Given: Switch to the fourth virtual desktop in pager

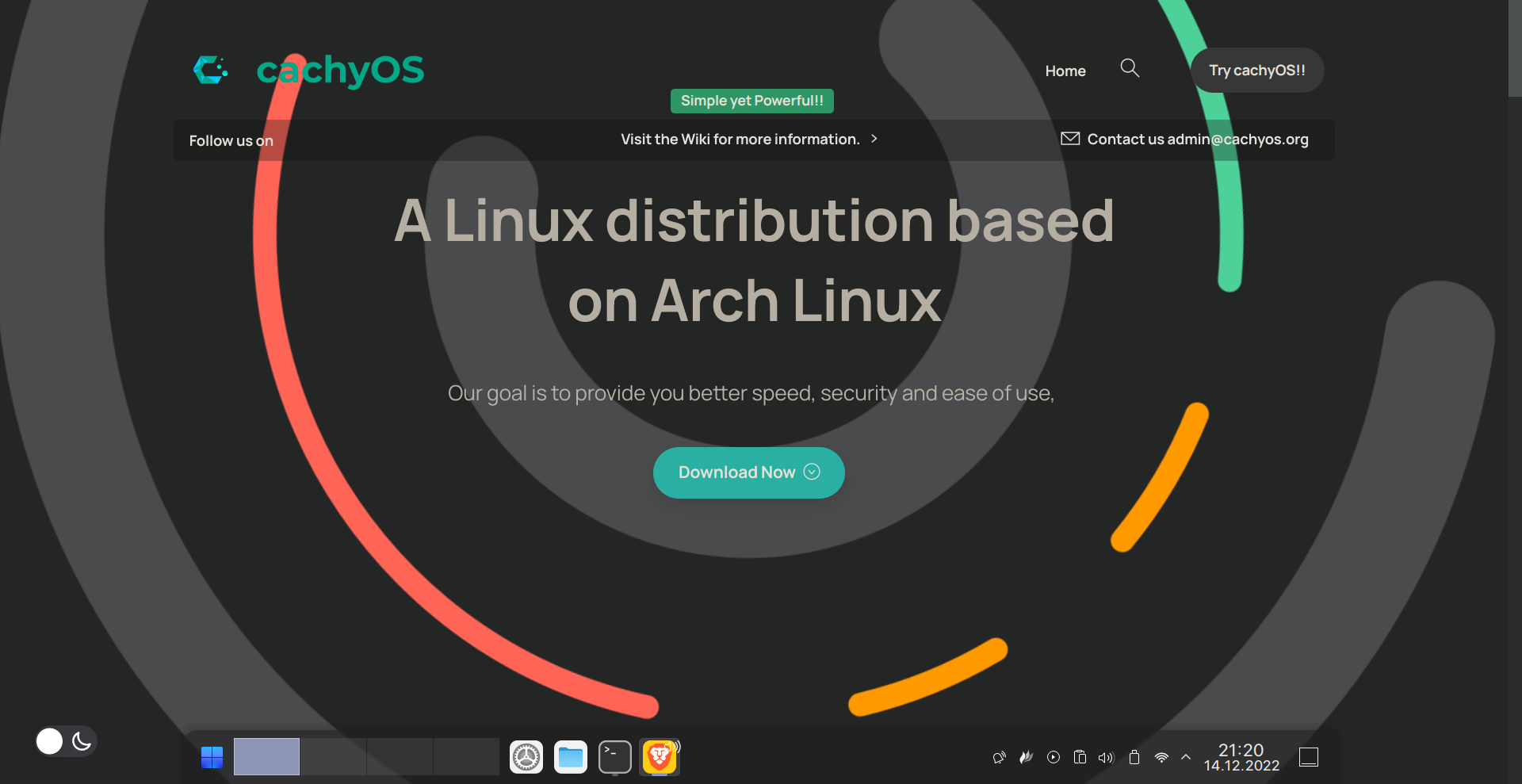Looking at the screenshot, I should click(x=466, y=756).
